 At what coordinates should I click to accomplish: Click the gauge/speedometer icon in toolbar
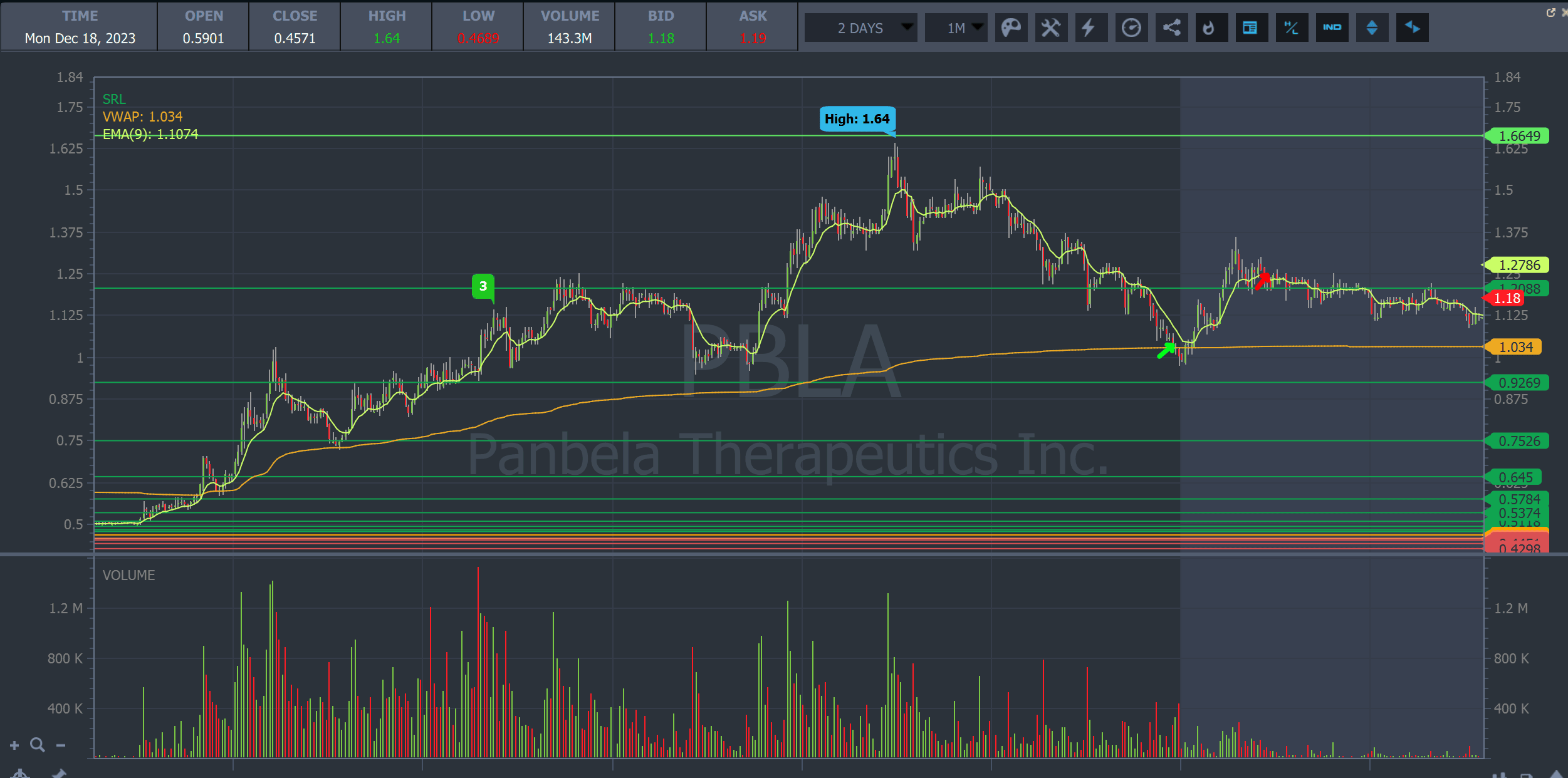(1131, 28)
